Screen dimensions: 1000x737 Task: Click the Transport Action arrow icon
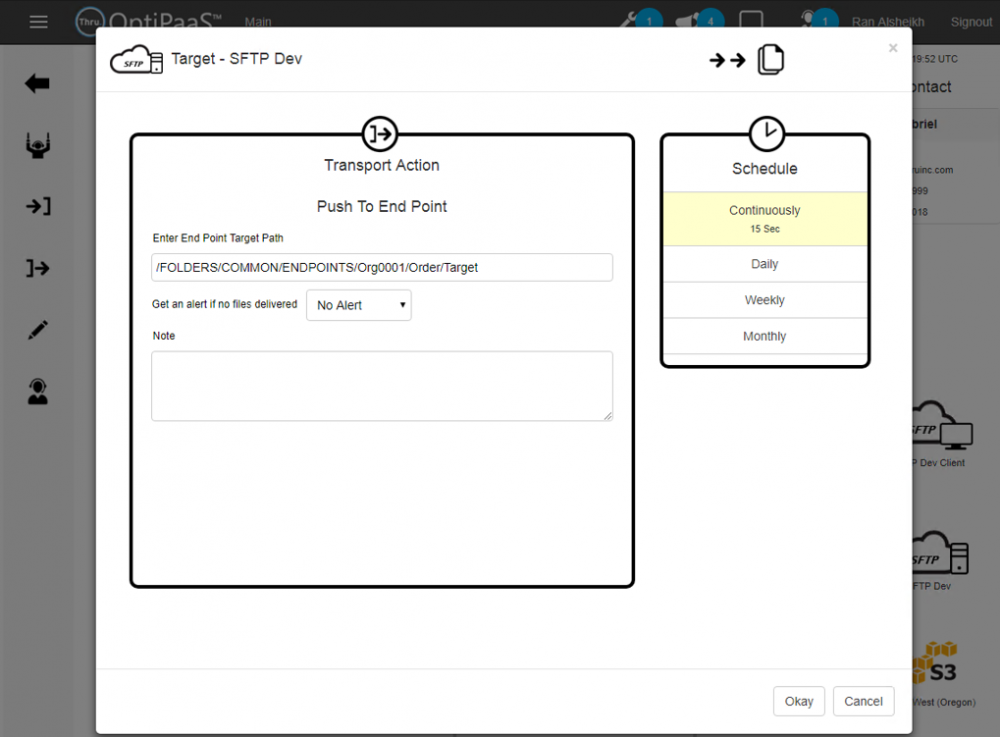[380, 133]
